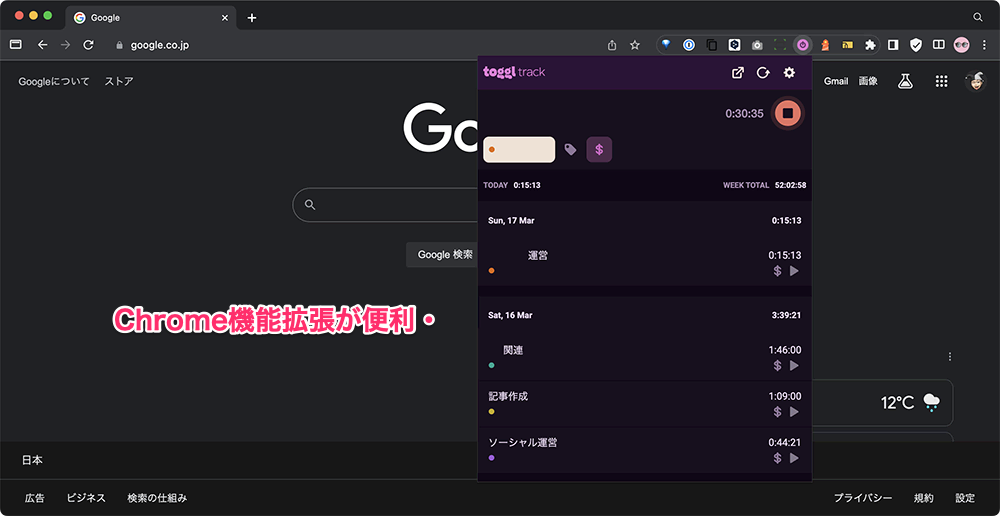This screenshot has width=1000, height=516.
Task: Open the Chrome side panel
Action: pos(893,45)
